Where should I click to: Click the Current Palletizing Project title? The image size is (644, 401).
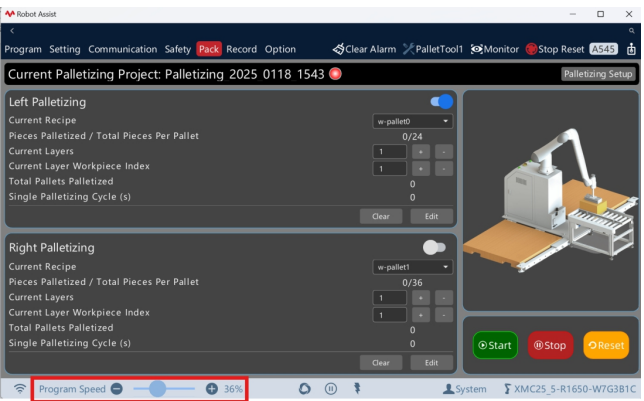pyautogui.click(x=166, y=74)
